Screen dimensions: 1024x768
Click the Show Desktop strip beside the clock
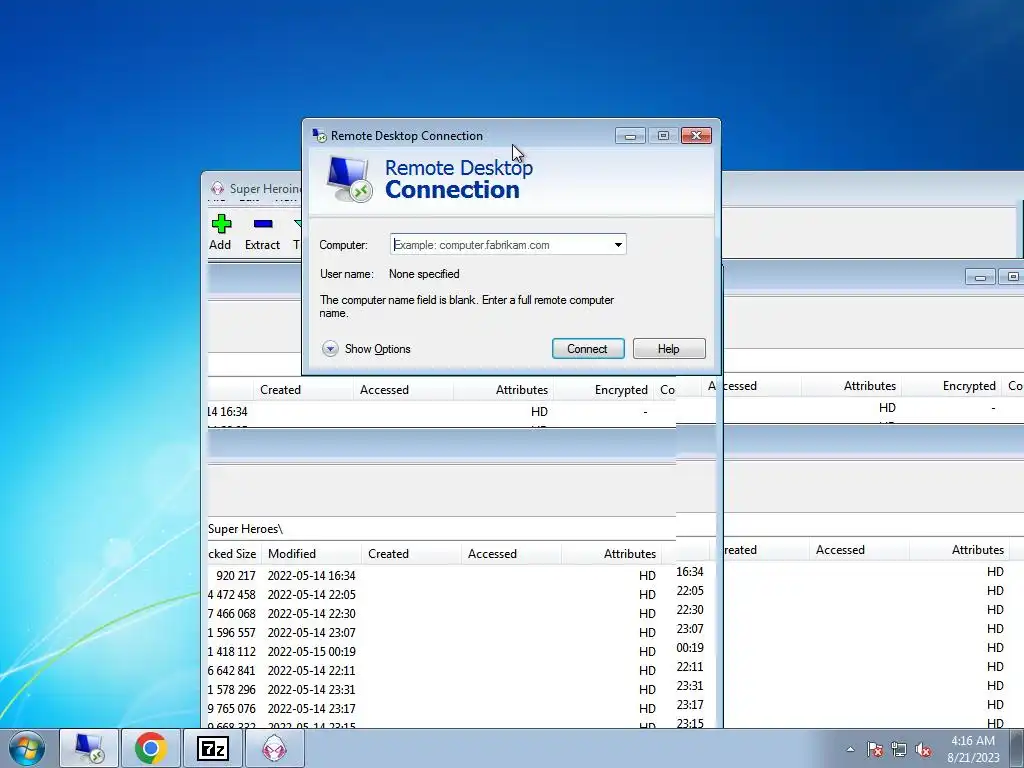coord(1017,748)
